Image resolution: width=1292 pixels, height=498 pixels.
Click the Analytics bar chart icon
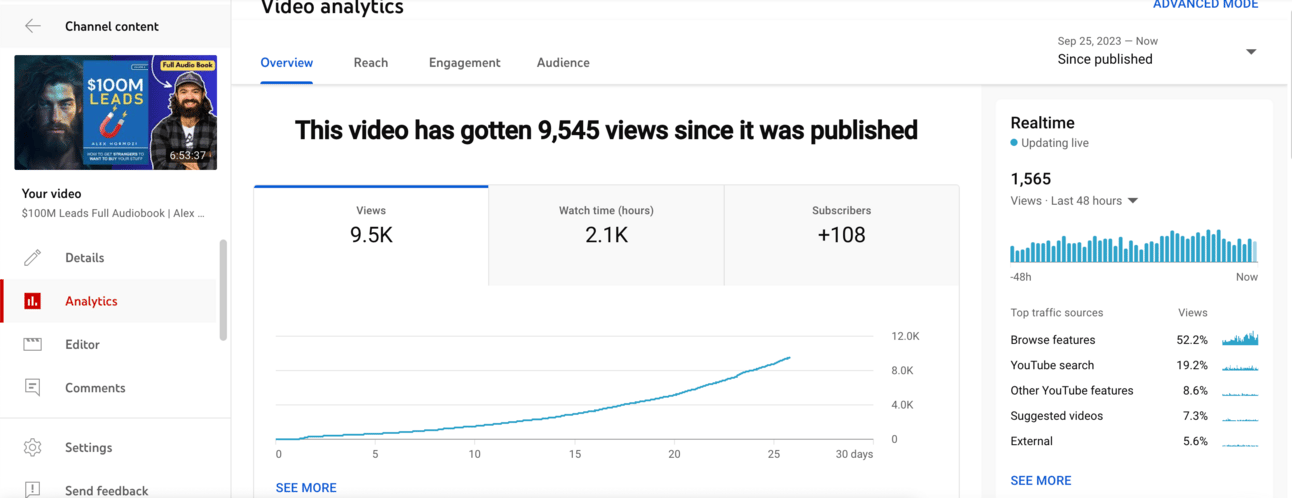(33, 301)
